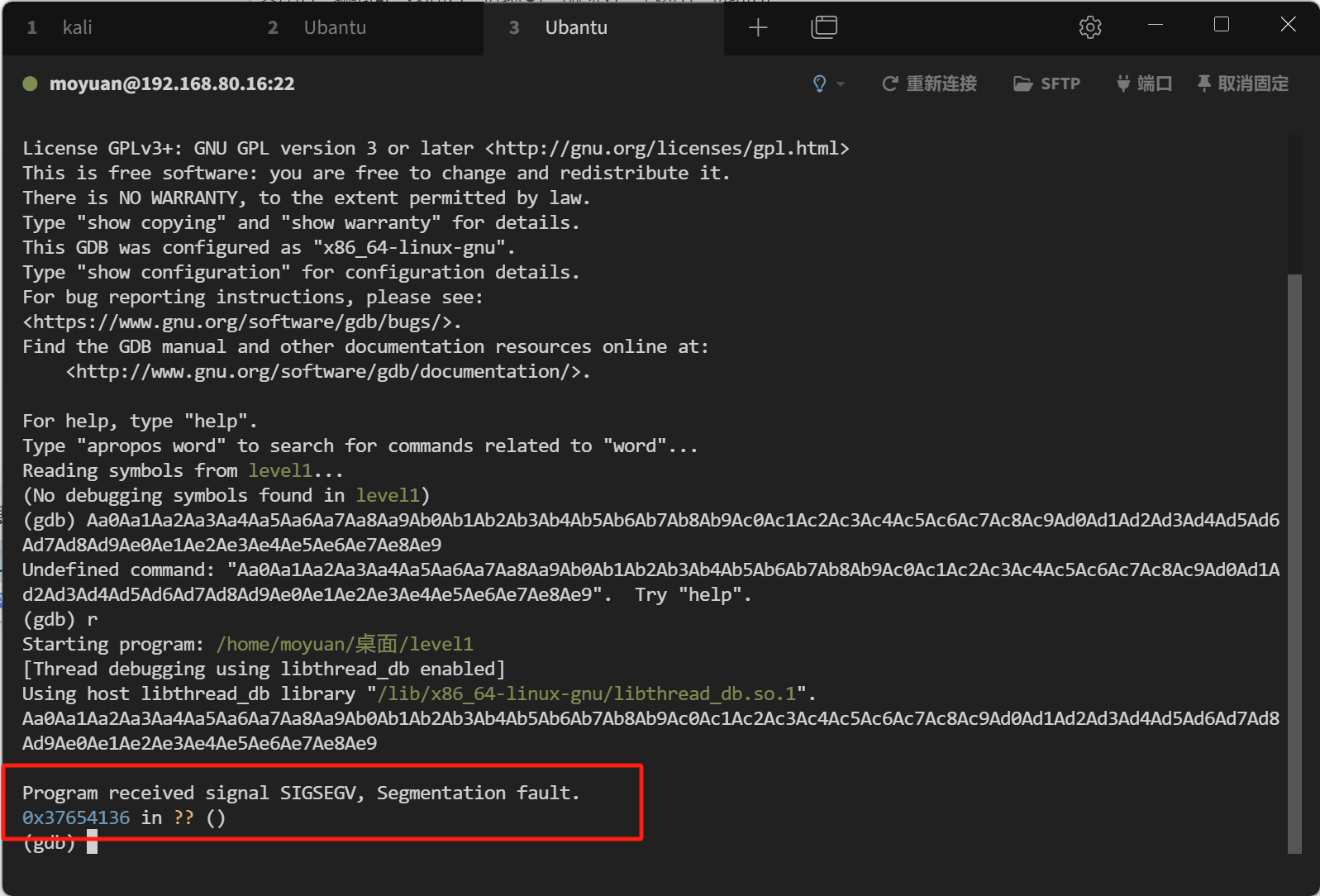Screen dimensions: 1320x896
Task: Switch to the kali tab
Action: pyautogui.click(x=77, y=28)
